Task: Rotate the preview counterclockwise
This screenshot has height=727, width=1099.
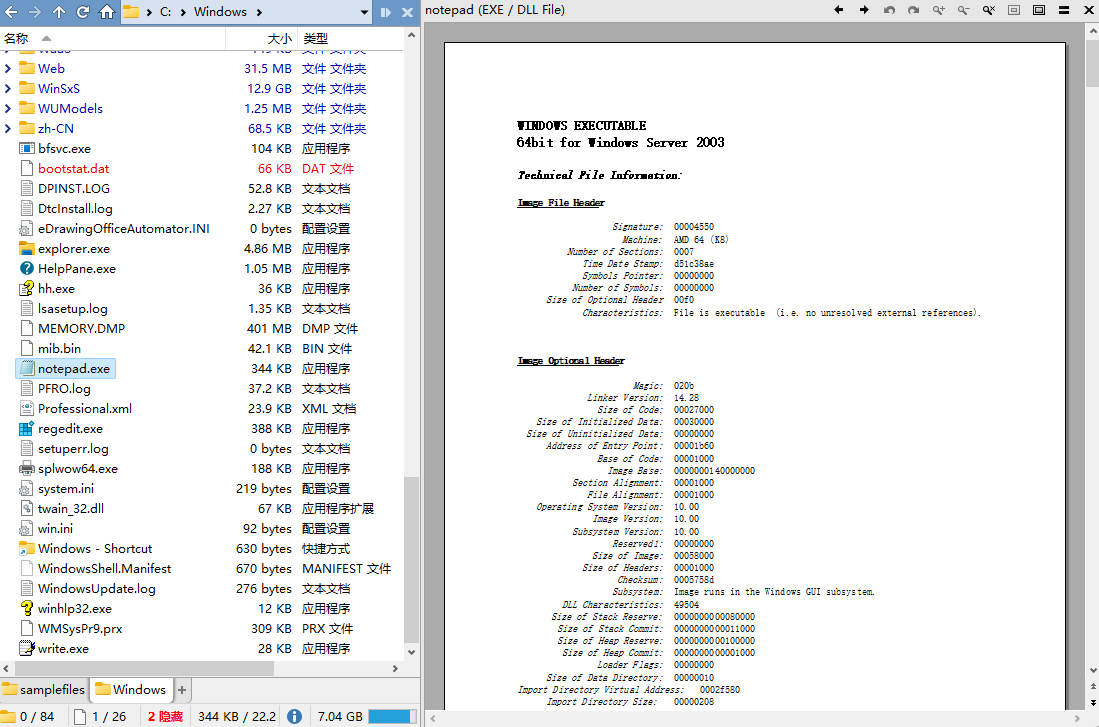Action: pos(889,10)
